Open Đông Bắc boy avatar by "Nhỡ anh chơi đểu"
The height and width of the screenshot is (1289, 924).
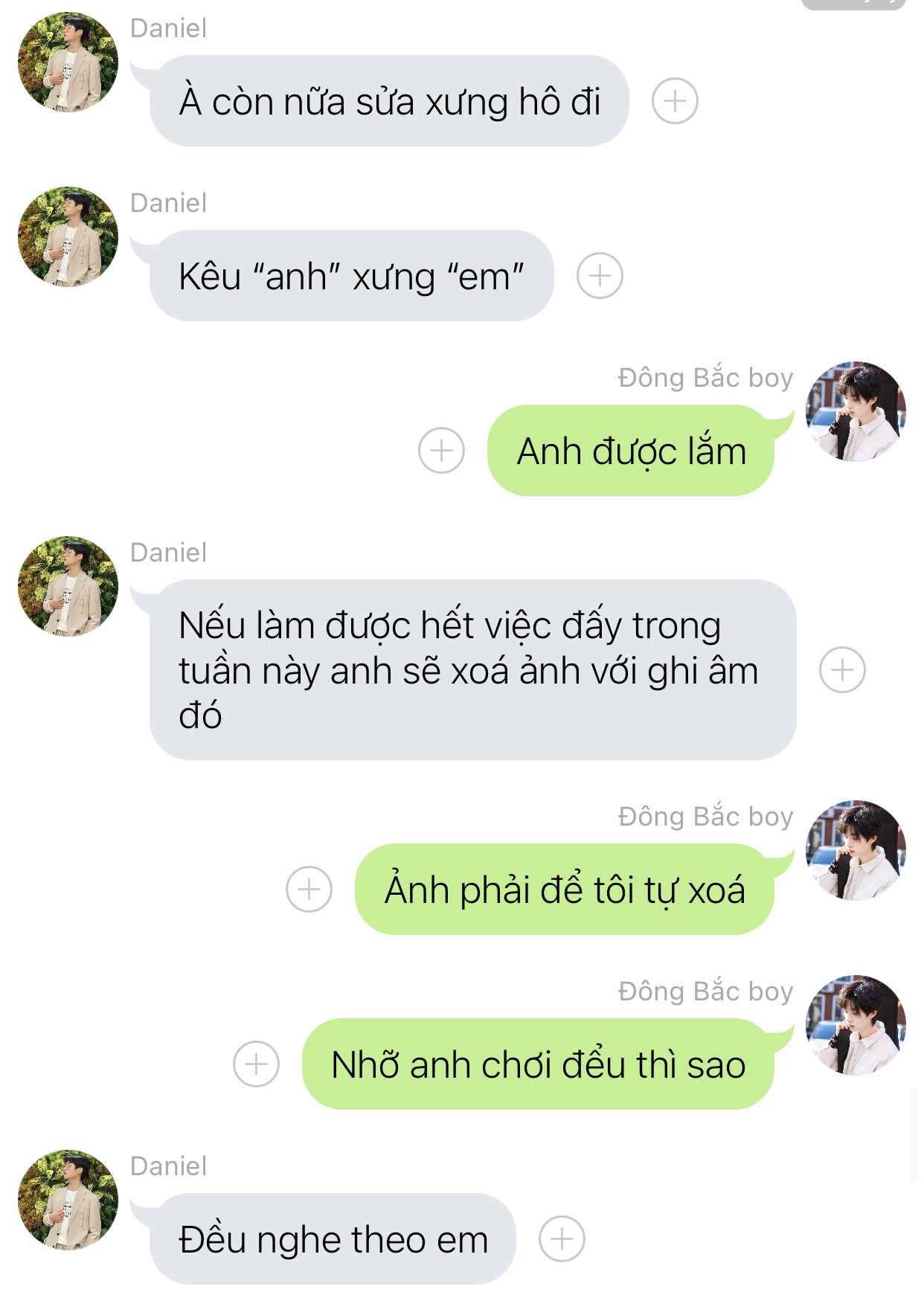point(856,1025)
